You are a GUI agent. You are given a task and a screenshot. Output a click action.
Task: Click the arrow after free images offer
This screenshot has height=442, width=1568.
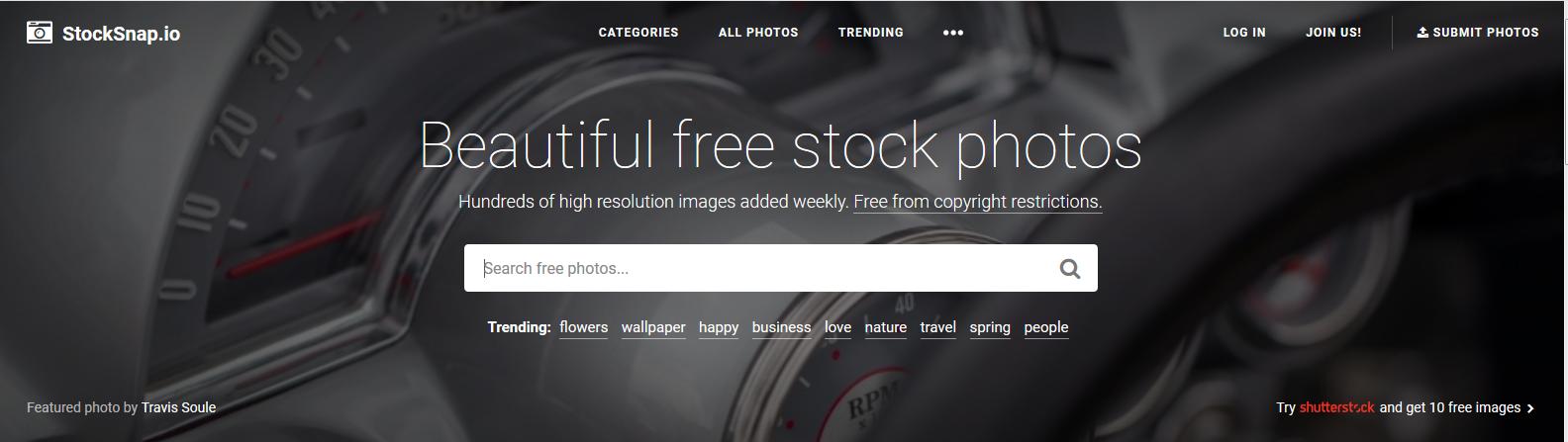(x=1530, y=407)
